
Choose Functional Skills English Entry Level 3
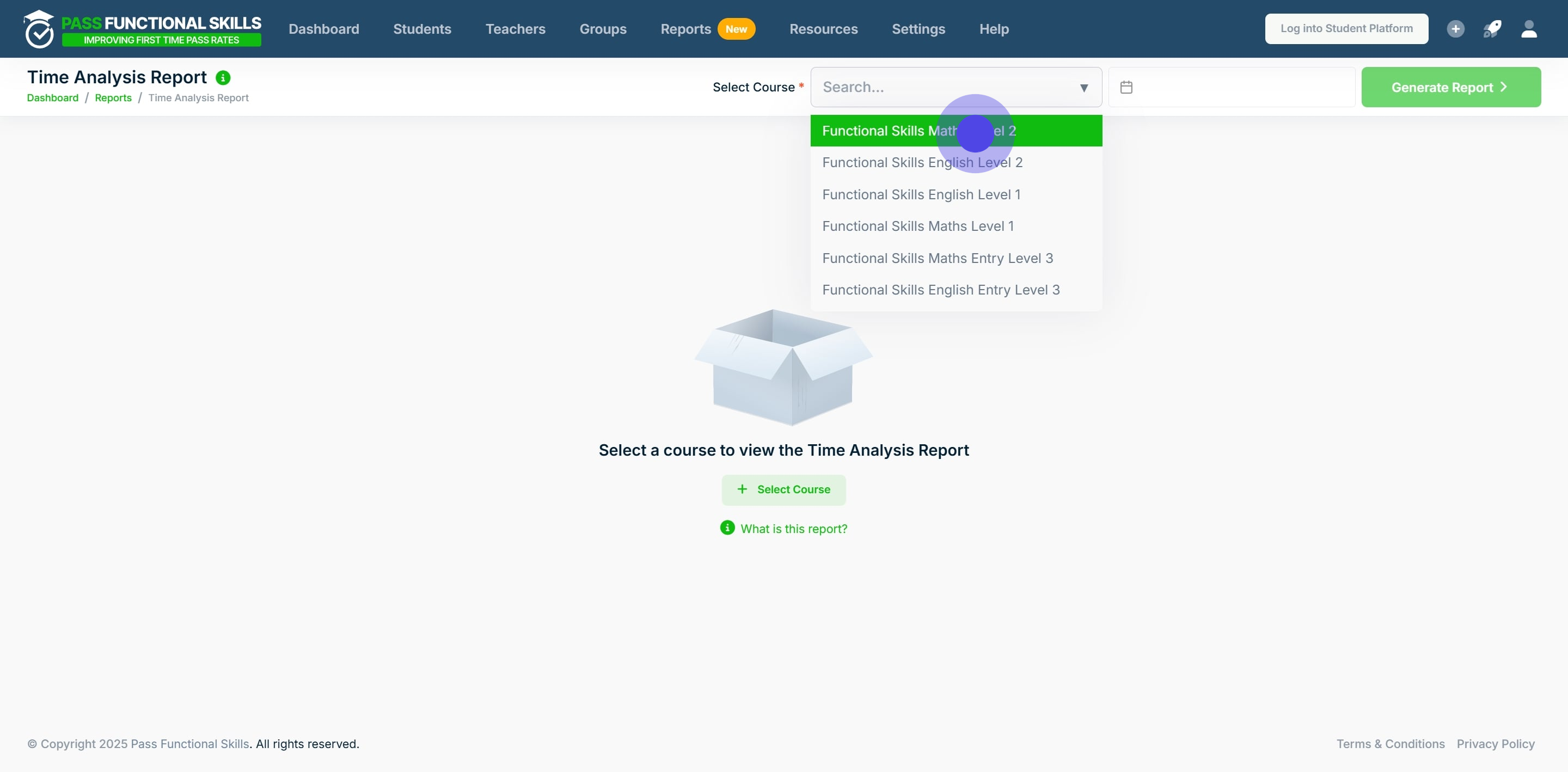tap(940, 290)
